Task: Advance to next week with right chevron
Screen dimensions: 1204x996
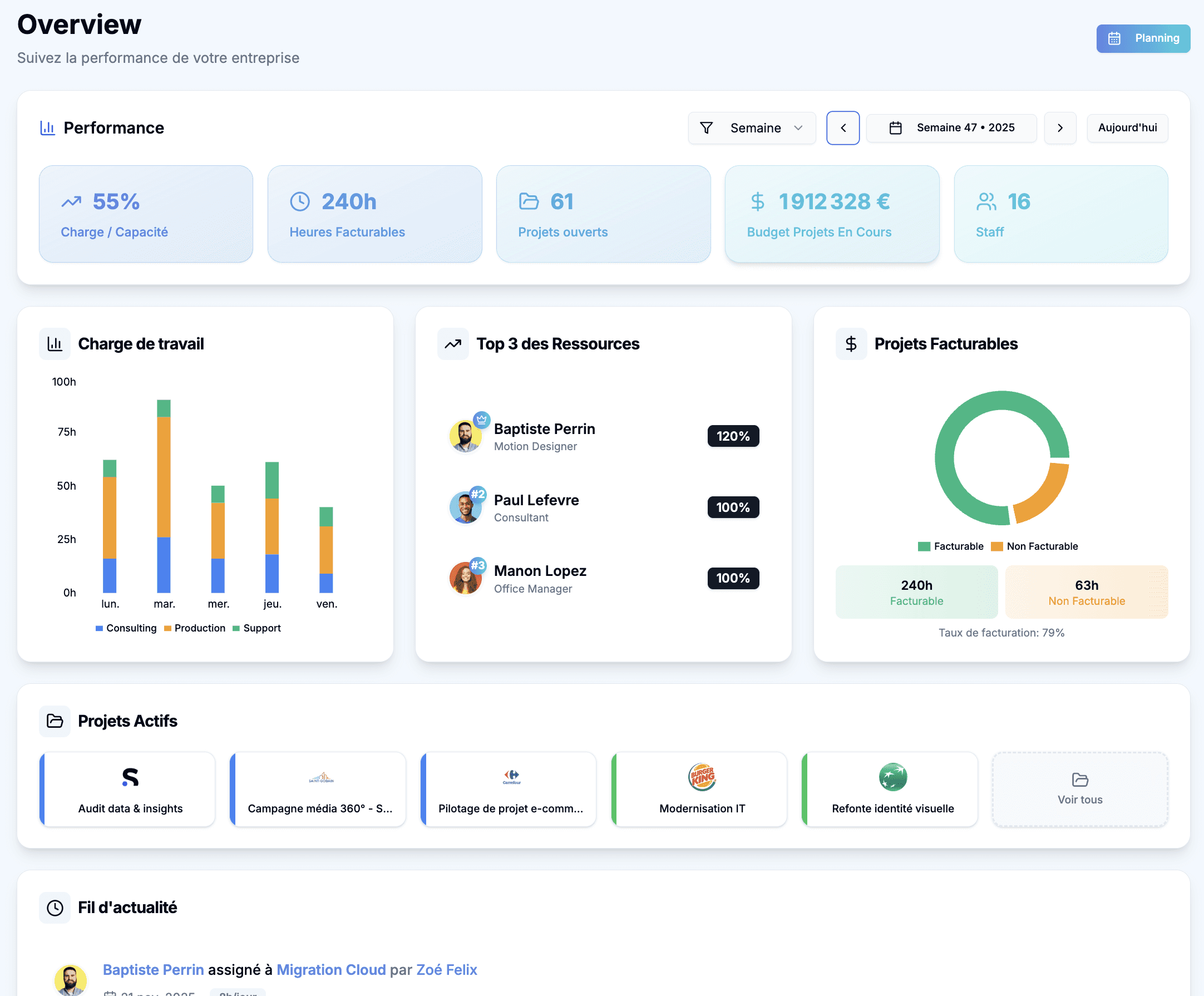Action: (1059, 128)
